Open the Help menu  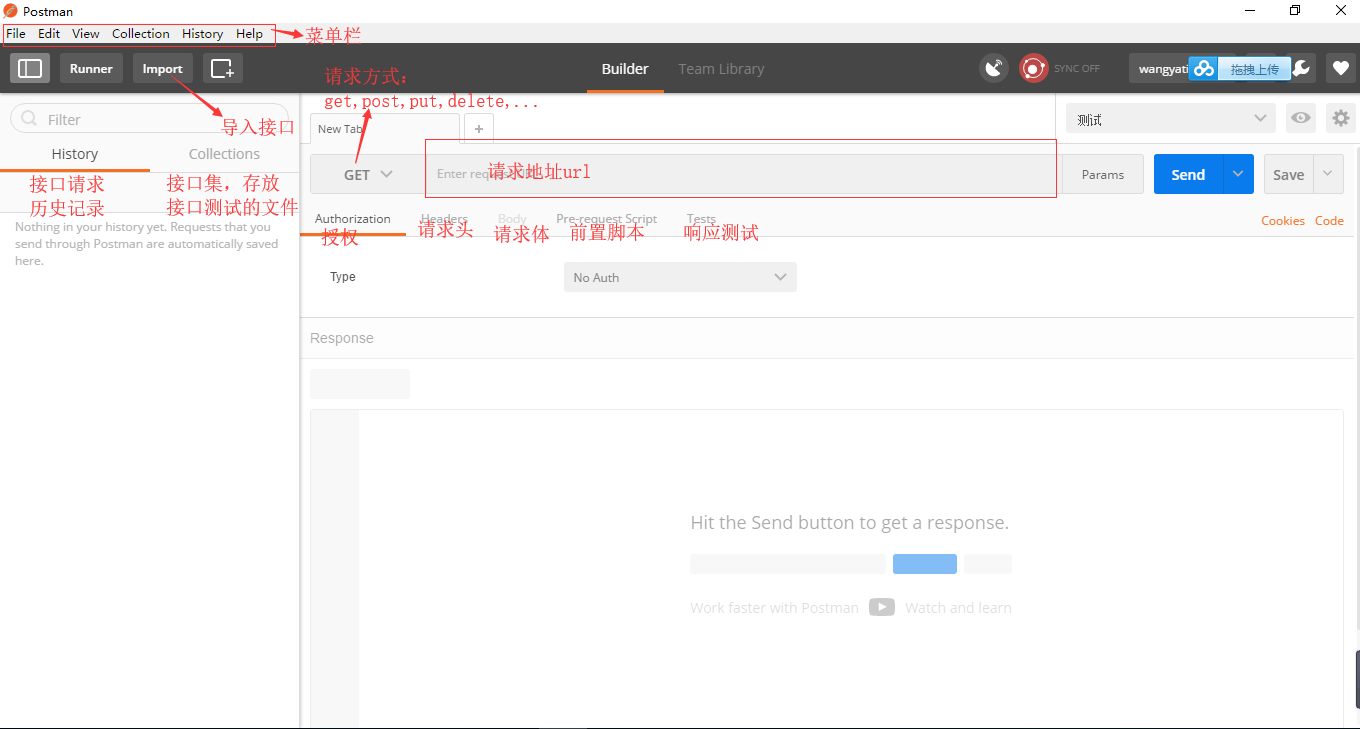249,33
